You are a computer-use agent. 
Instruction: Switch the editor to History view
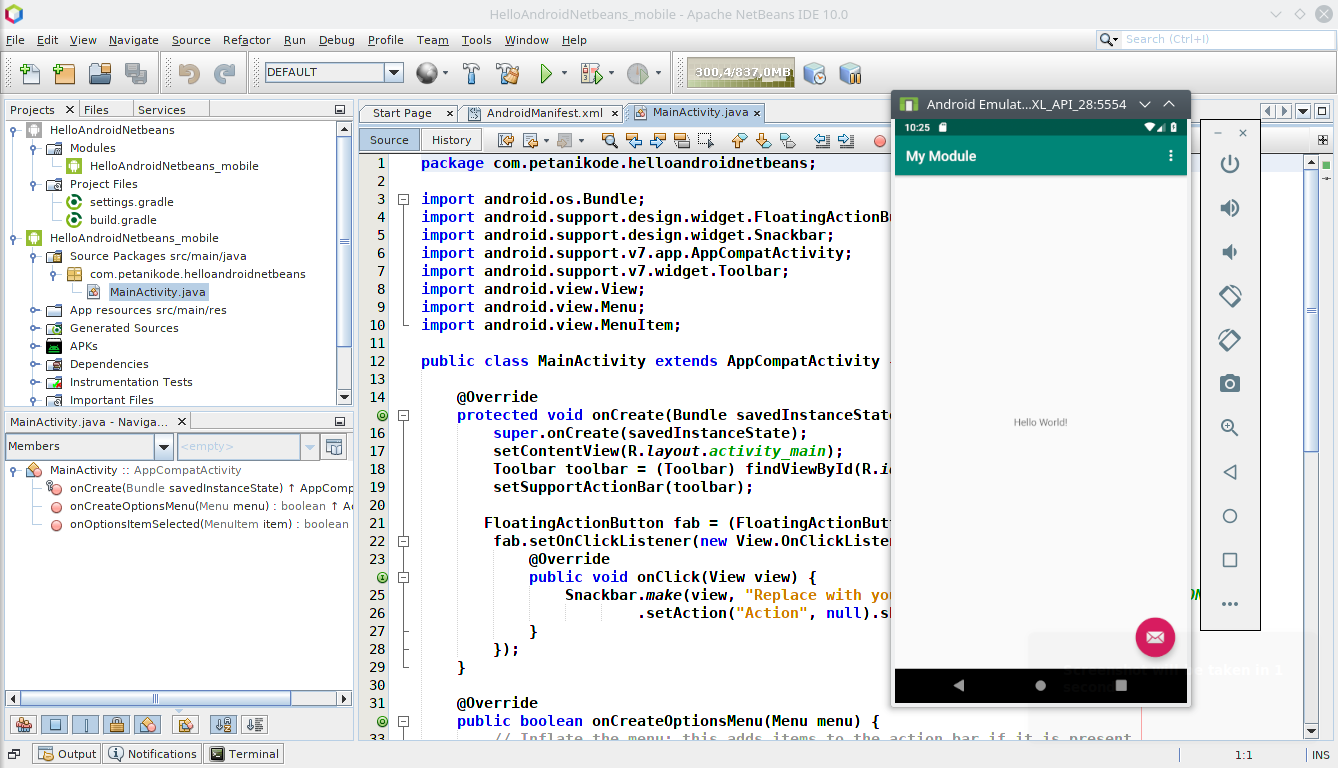click(450, 139)
